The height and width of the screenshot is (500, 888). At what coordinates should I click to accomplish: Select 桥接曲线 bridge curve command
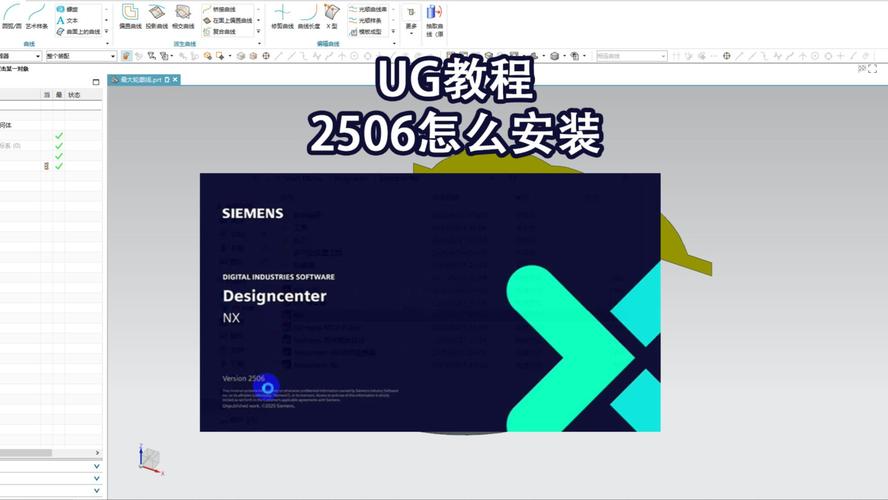click(219, 9)
